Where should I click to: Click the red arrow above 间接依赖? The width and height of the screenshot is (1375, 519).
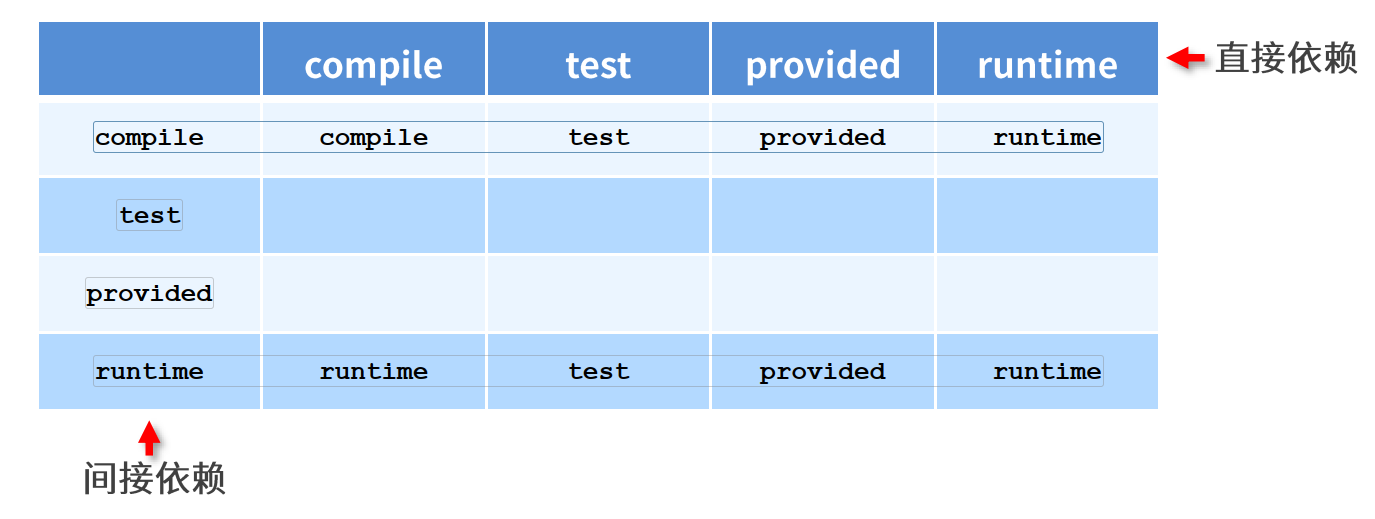pyautogui.click(x=149, y=438)
